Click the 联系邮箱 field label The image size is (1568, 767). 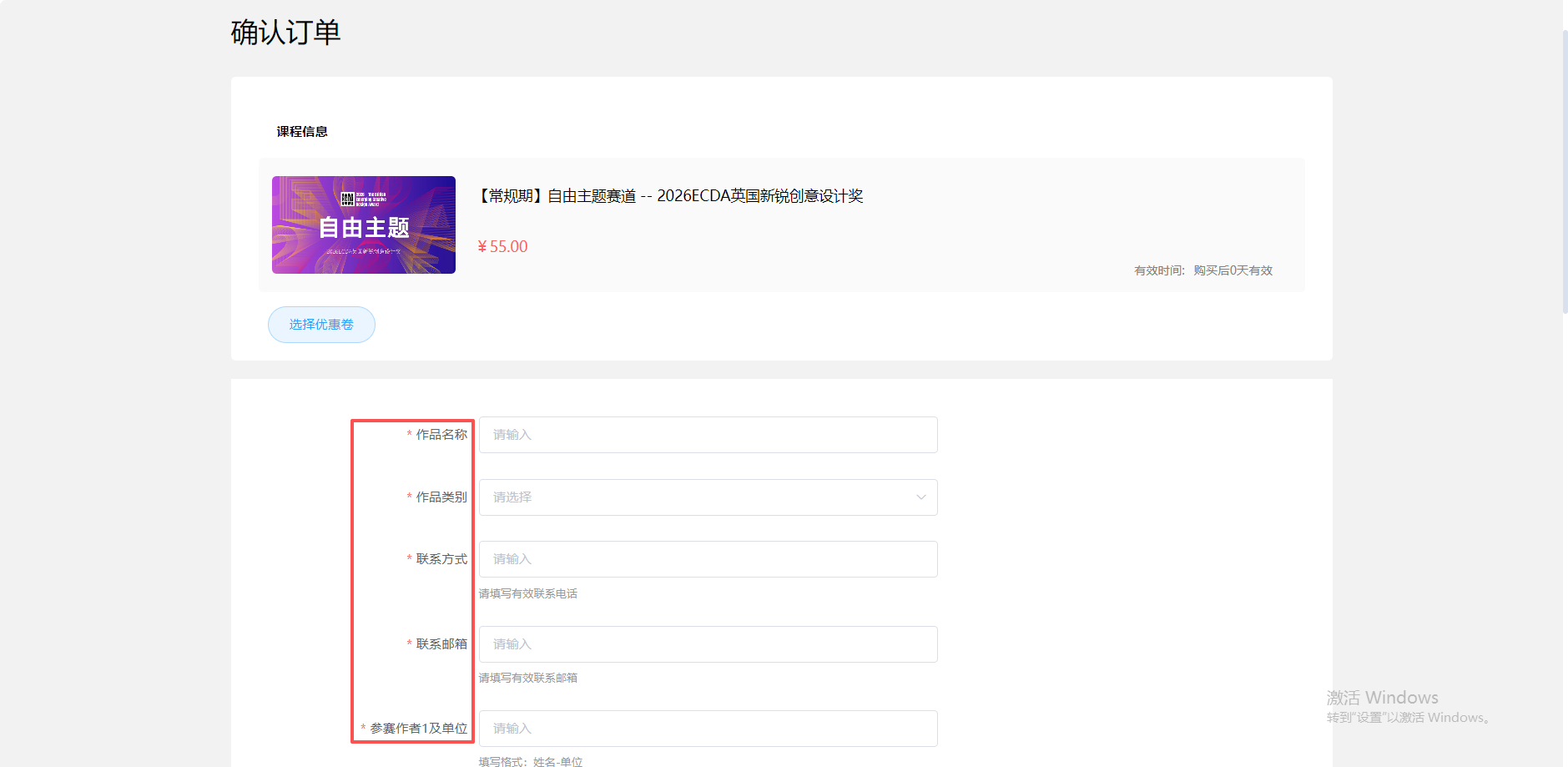(441, 644)
